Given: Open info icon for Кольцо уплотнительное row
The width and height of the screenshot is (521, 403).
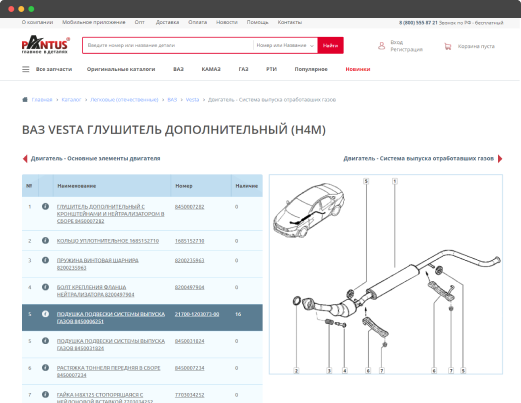Looking at the screenshot, I should pyautogui.click(x=45, y=240).
